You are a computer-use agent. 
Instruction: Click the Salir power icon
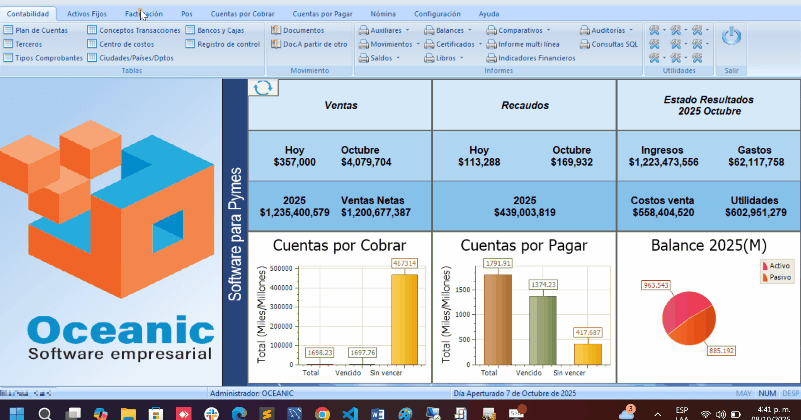tap(731, 37)
